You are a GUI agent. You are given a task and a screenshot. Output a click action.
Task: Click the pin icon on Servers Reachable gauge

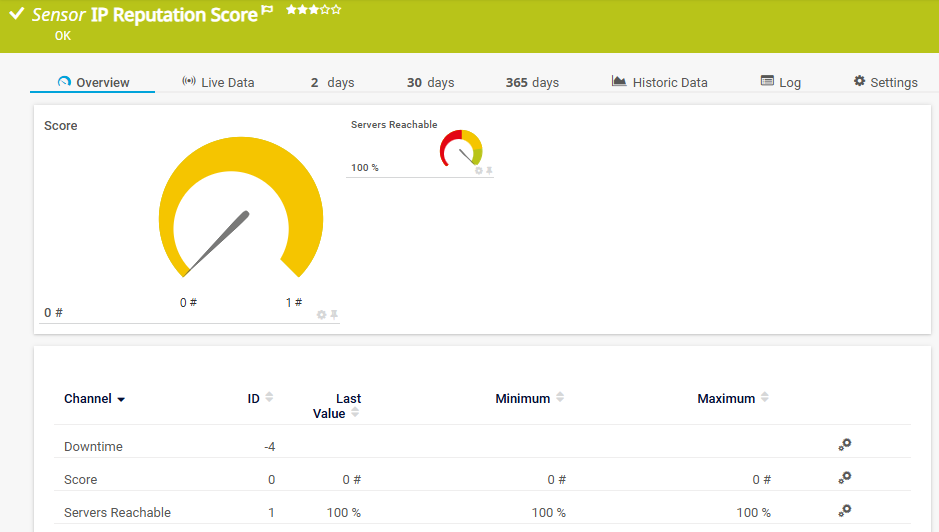[489, 171]
